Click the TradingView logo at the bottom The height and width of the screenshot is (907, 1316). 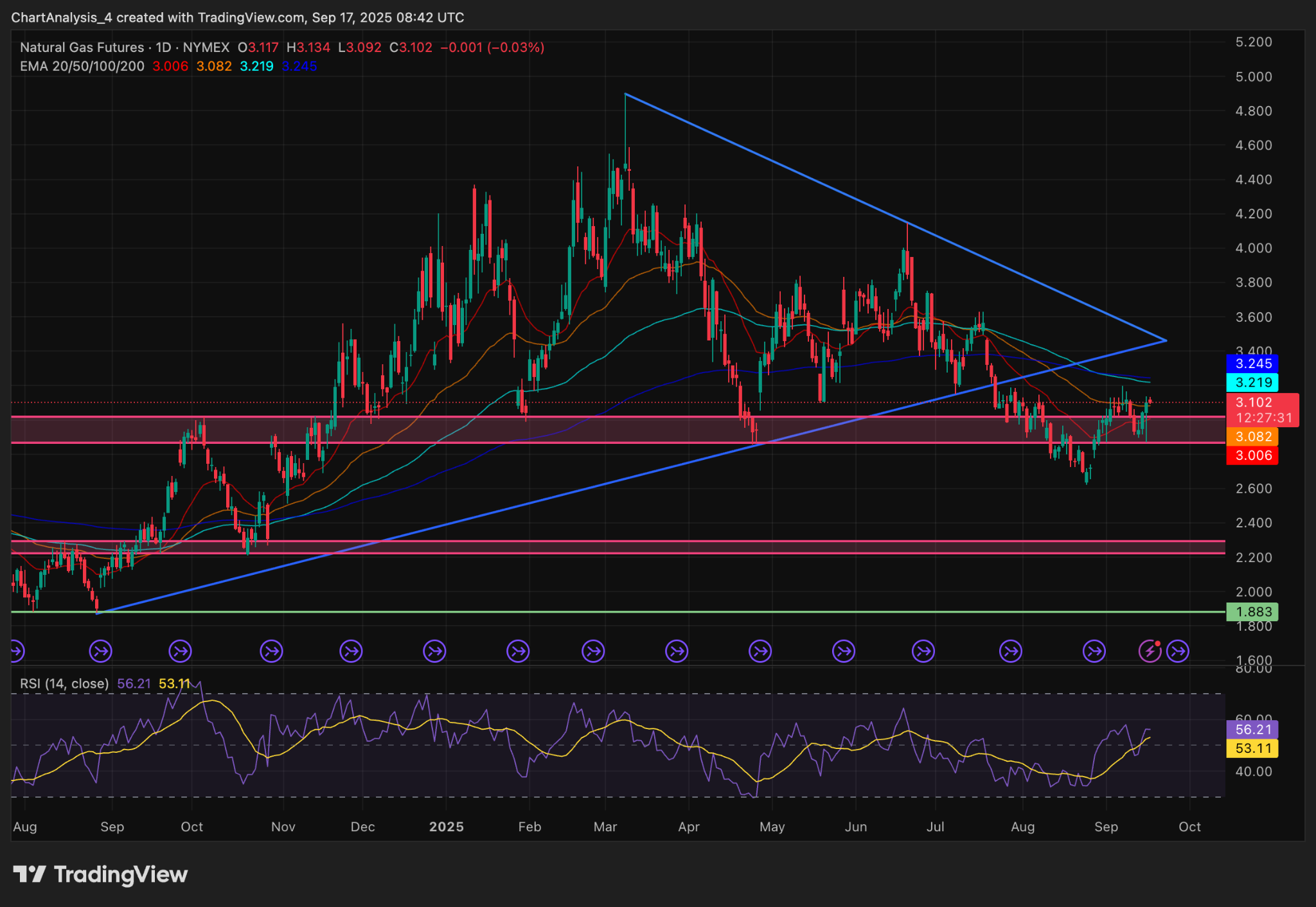pos(100,874)
